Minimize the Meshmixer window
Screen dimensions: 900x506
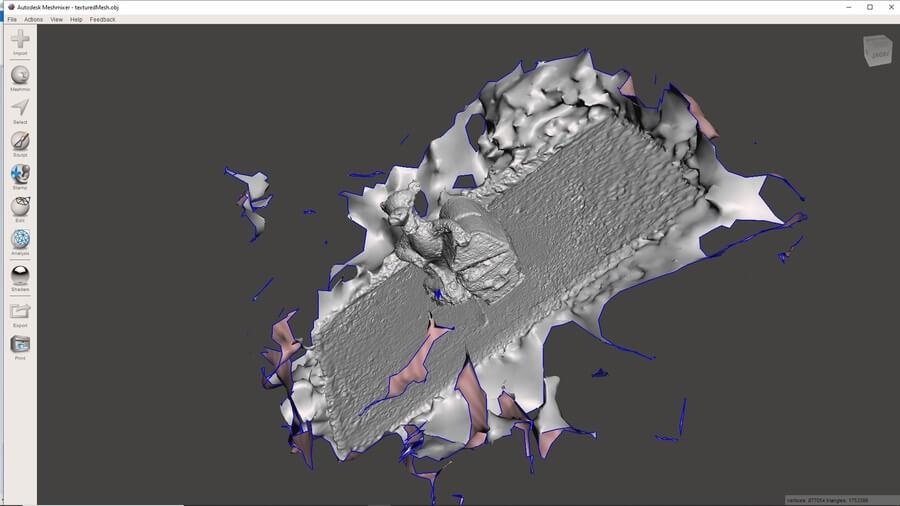click(x=848, y=6)
